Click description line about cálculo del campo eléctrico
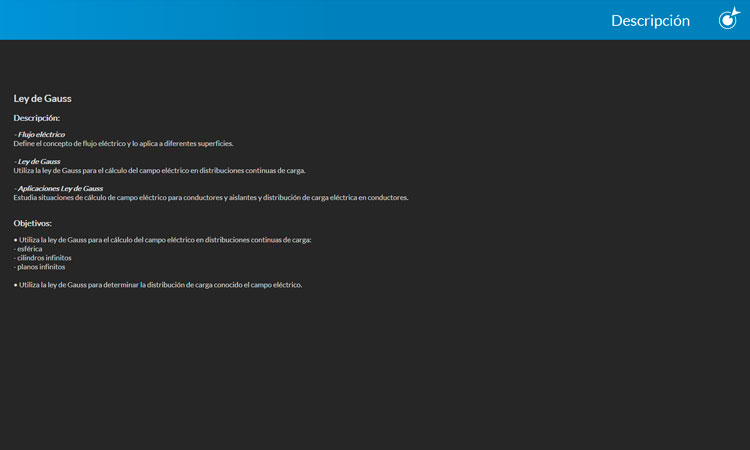The image size is (750, 450). coord(159,170)
